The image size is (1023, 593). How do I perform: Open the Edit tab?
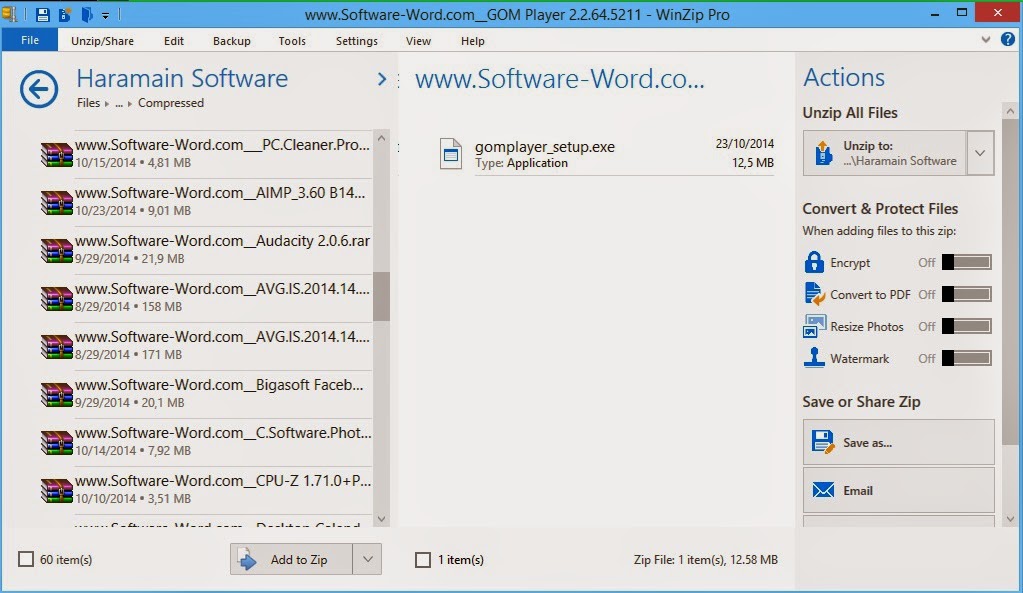174,41
